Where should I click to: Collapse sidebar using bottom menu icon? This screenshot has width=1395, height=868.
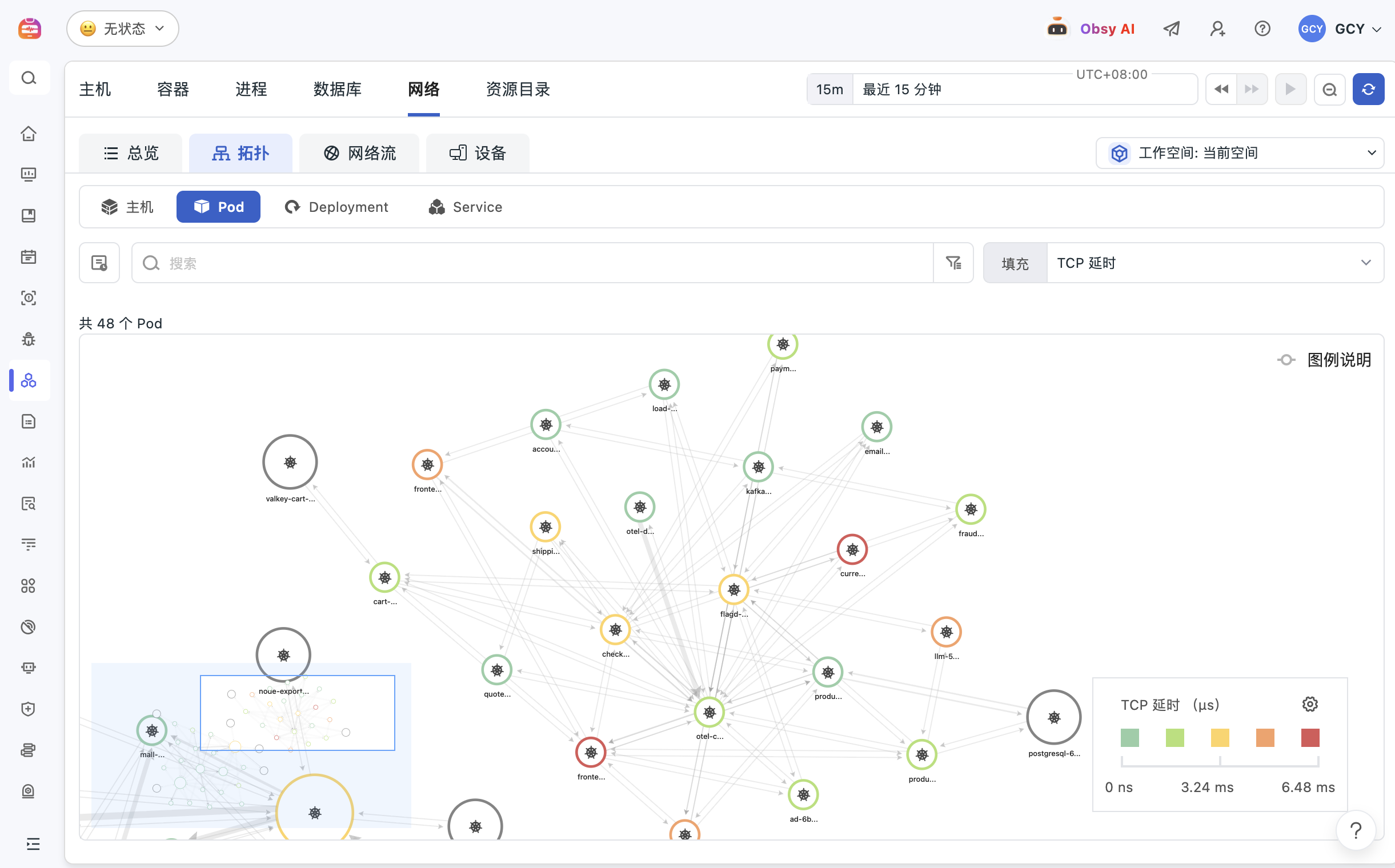pos(33,844)
